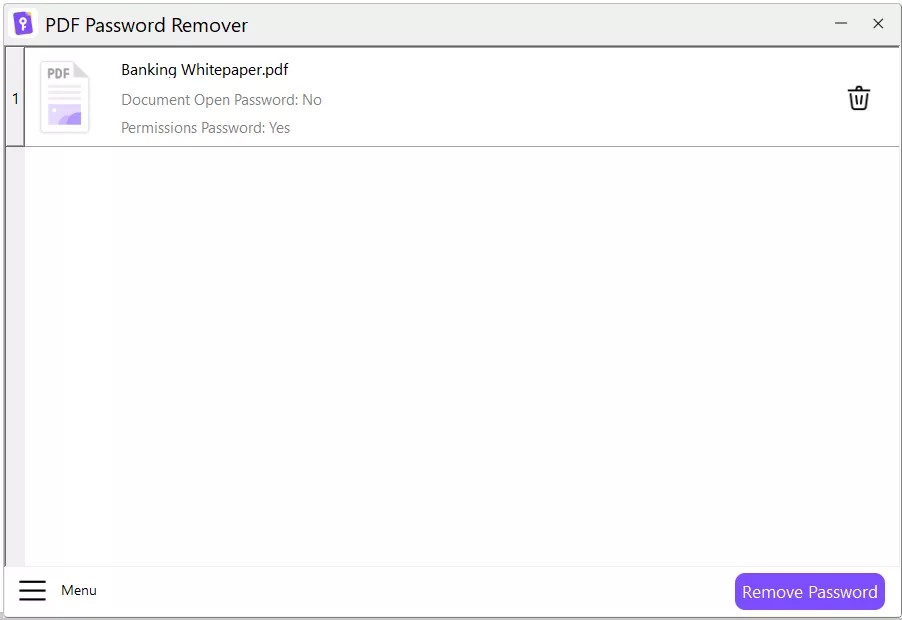This screenshot has width=902, height=620.
Task: Select the Banking Whitepaper.pdf file row
Action: click(x=450, y=98)
